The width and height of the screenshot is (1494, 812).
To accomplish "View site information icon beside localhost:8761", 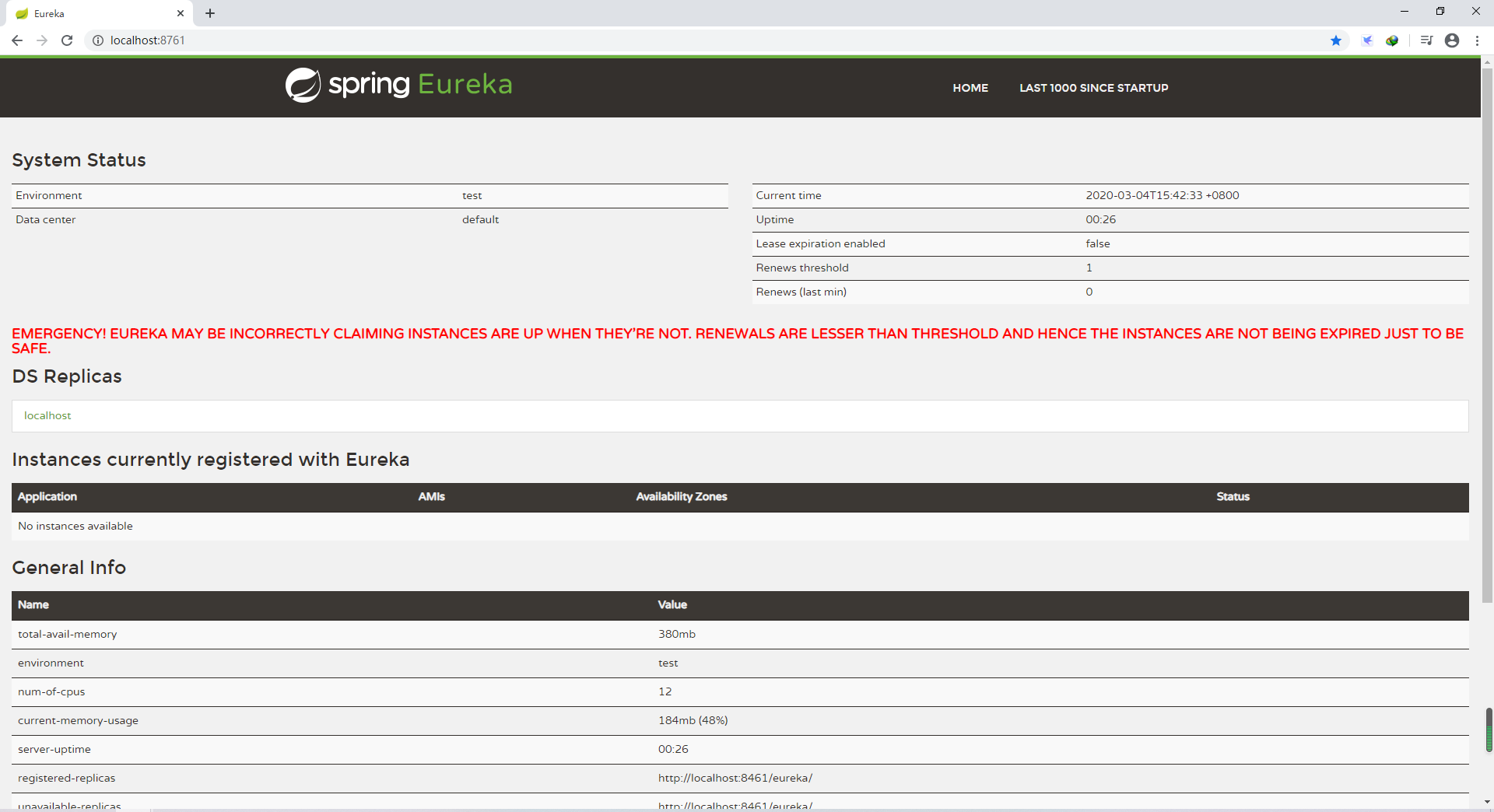I will 98,40.
